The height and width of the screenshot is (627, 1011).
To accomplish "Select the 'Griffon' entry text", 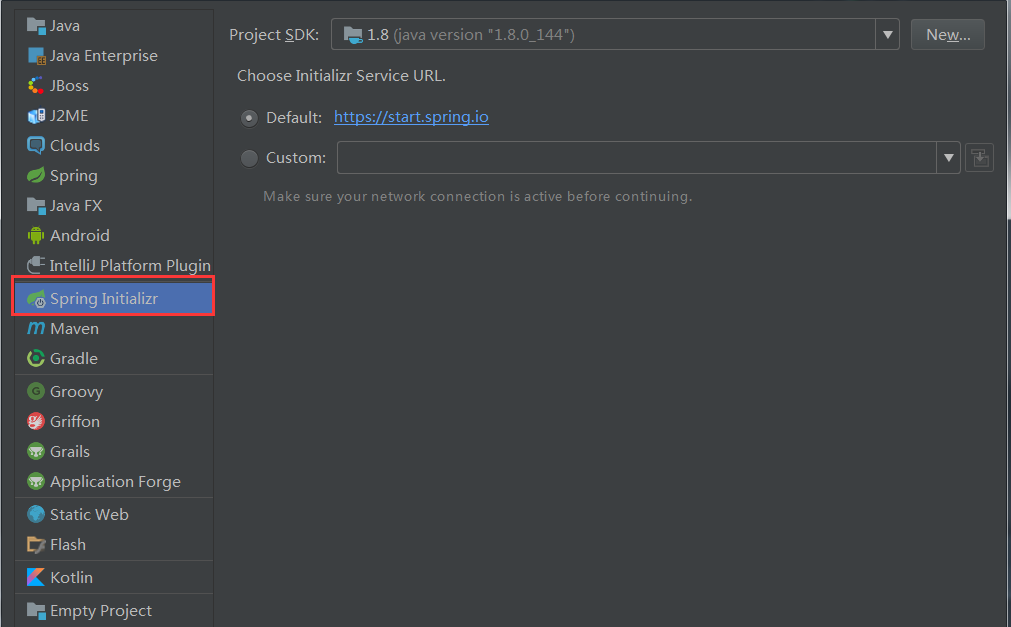I will pos(75,422).
